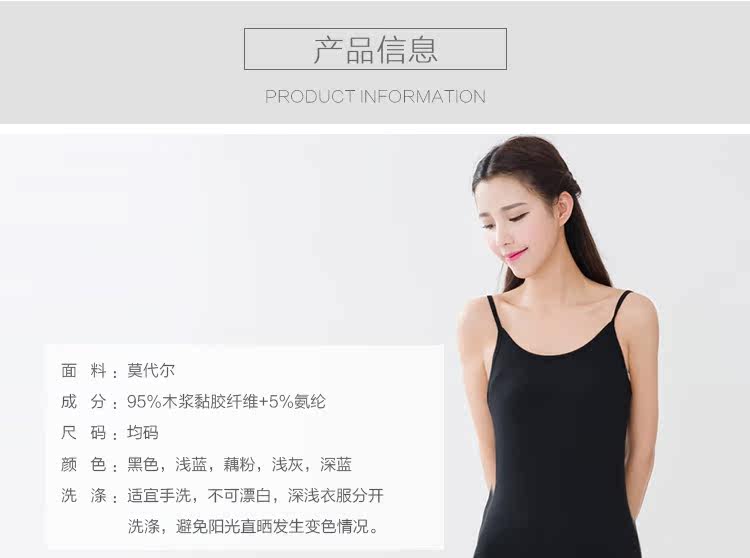This screenshot has width=750, height=558.
Task: Click the 黑色 color option text
Action: pos(143,464)
